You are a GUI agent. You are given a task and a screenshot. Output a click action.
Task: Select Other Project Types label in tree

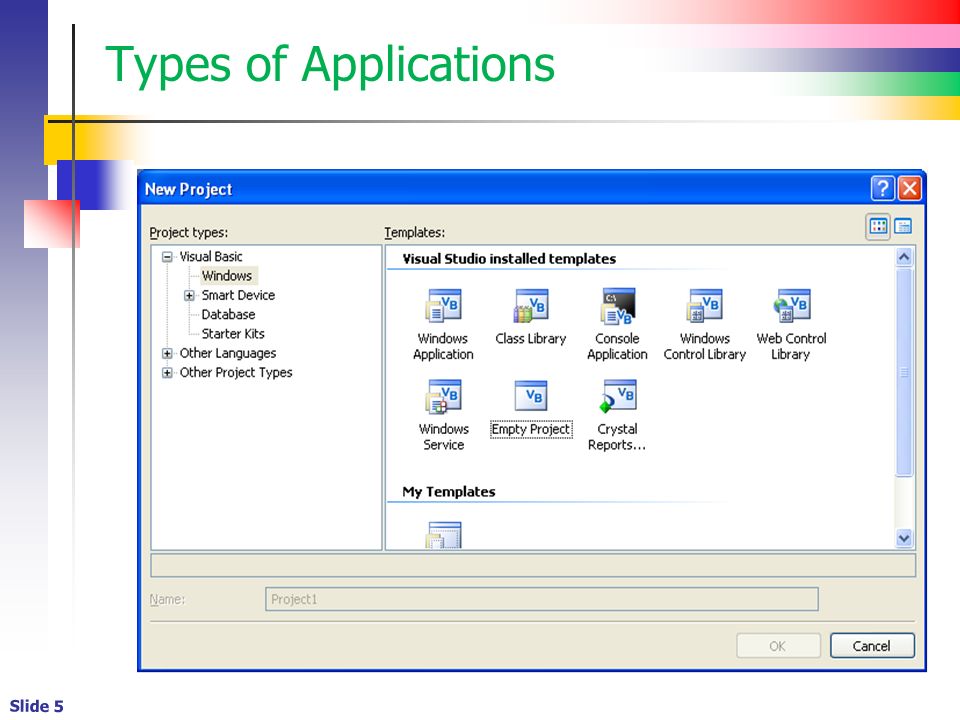236,372
